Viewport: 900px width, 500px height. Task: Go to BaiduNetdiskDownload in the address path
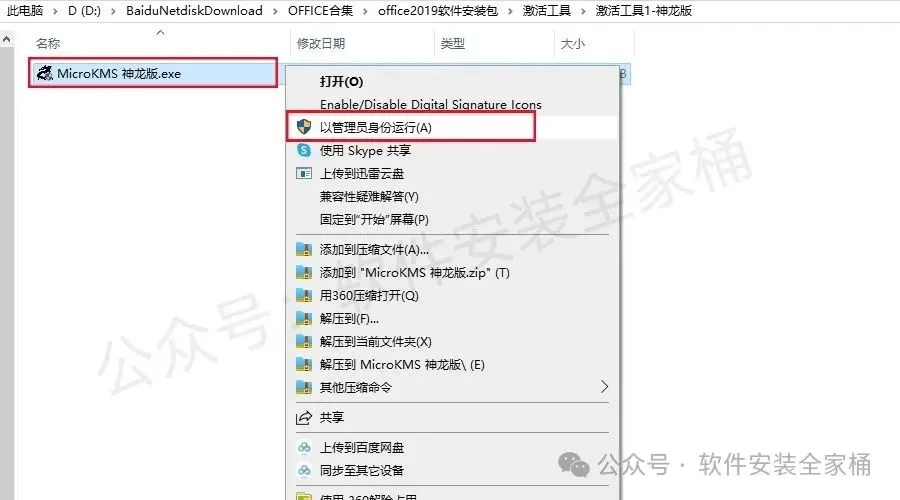pyautogui.click(x=195, y=11)
